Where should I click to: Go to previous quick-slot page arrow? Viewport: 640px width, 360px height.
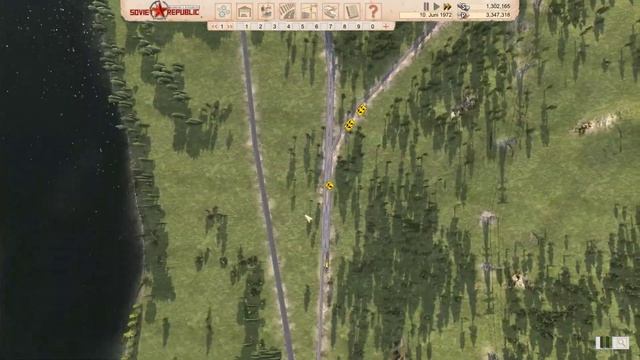(214, 27)
